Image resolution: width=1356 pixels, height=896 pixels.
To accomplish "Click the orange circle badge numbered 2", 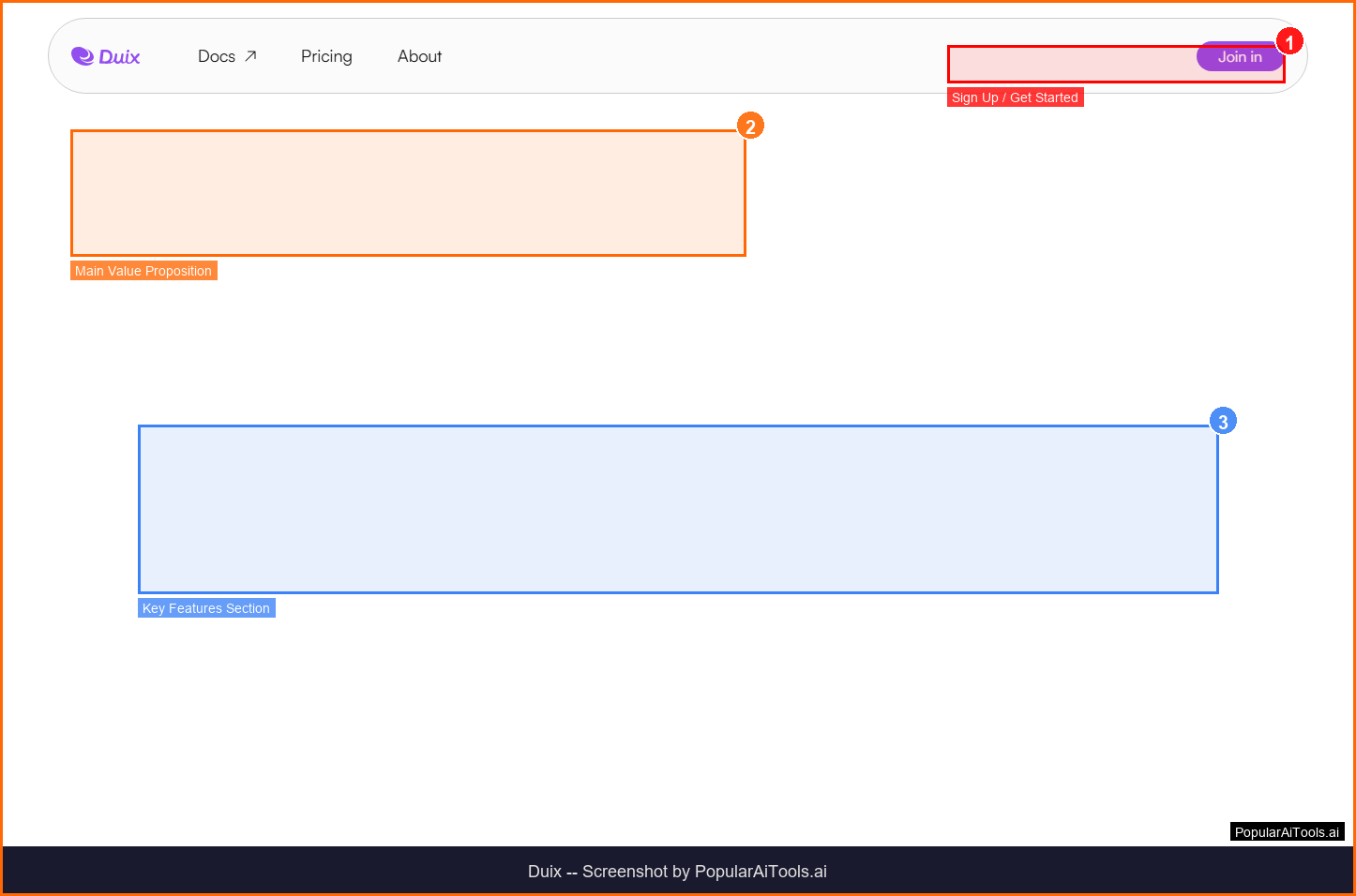I will [750, 127].
